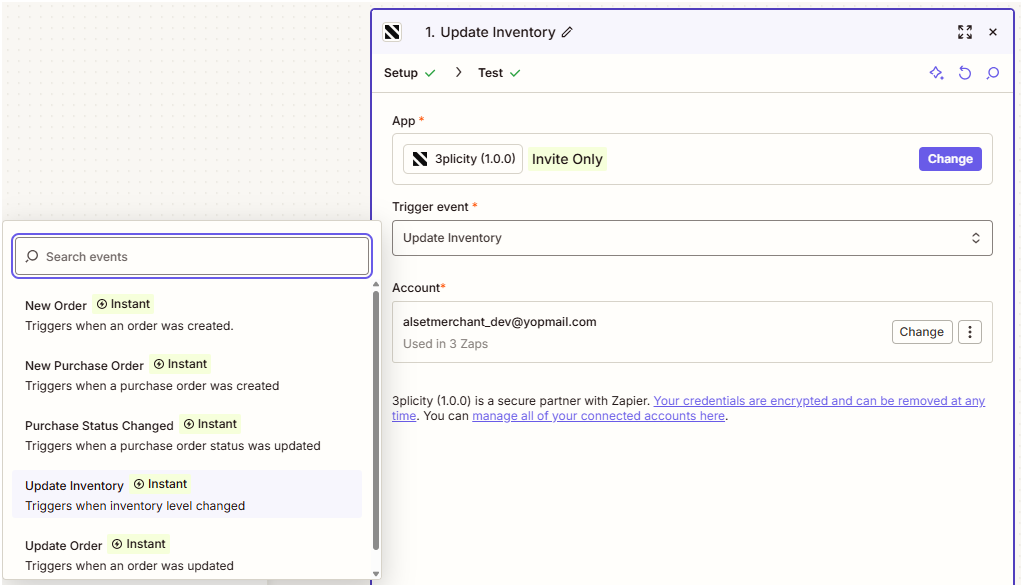Click the 'Used in 3 Zaps' text
Screen dimensions: 1023x587
[x=446, y=344]
